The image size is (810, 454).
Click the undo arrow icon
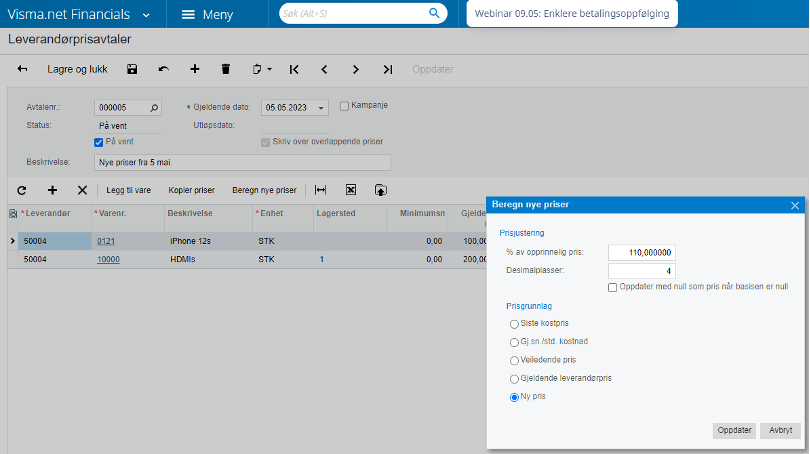[163, 69]
